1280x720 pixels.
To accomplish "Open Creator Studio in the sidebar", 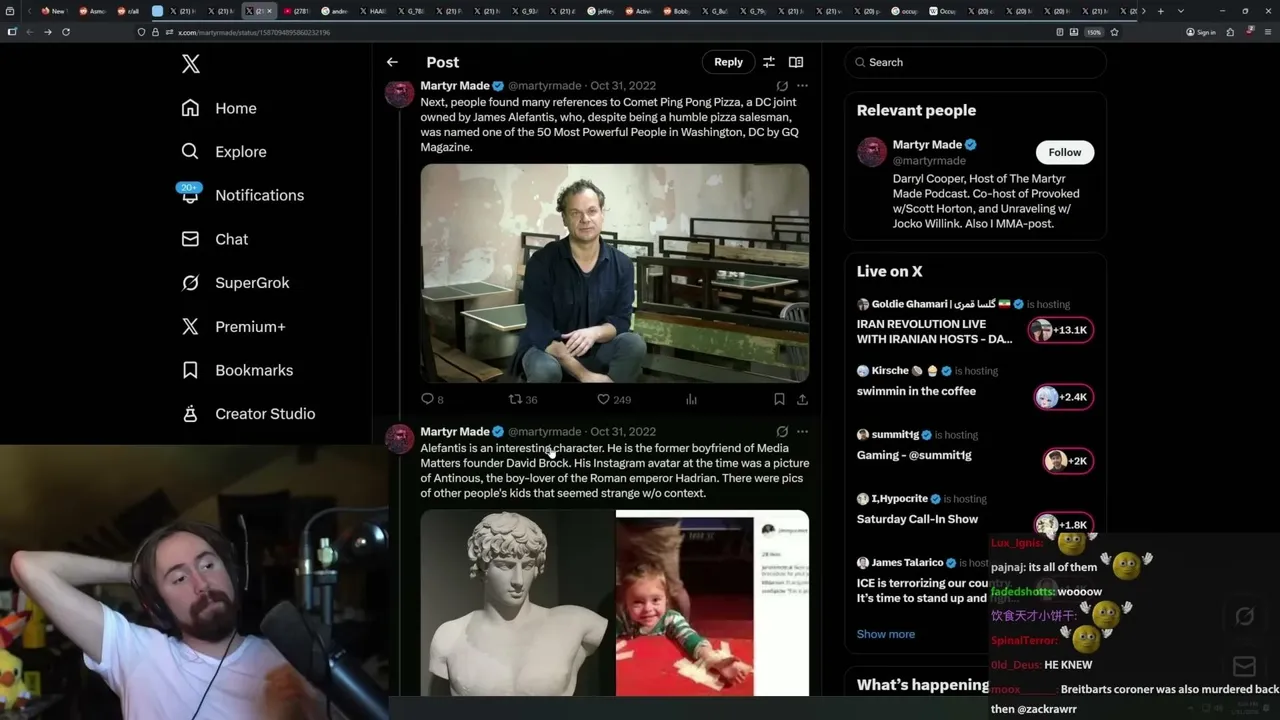I will (x=248, y=414).
